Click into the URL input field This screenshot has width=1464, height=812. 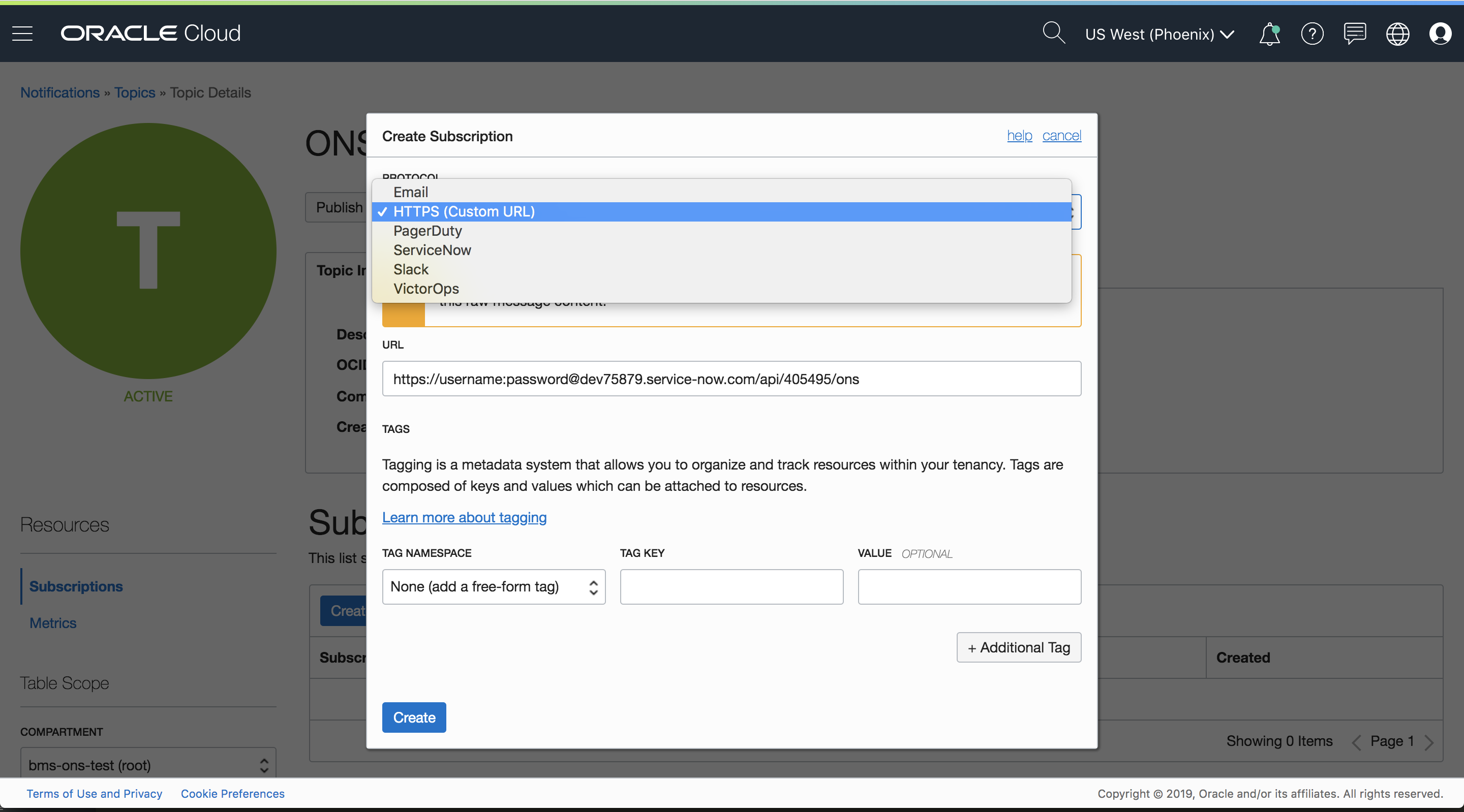point(731,379)
